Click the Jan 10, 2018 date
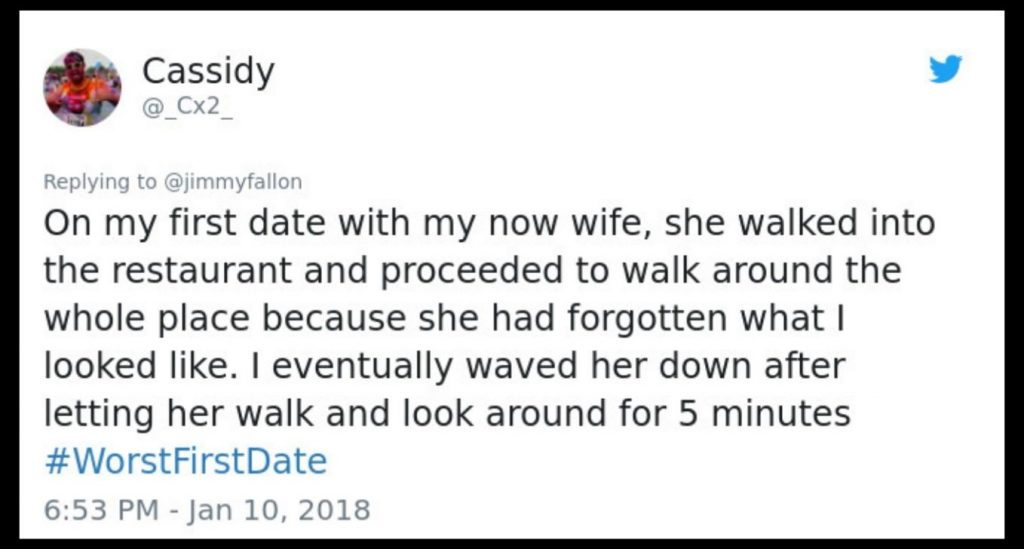Viewport: 1024px width, 549px height. (280, 509)
